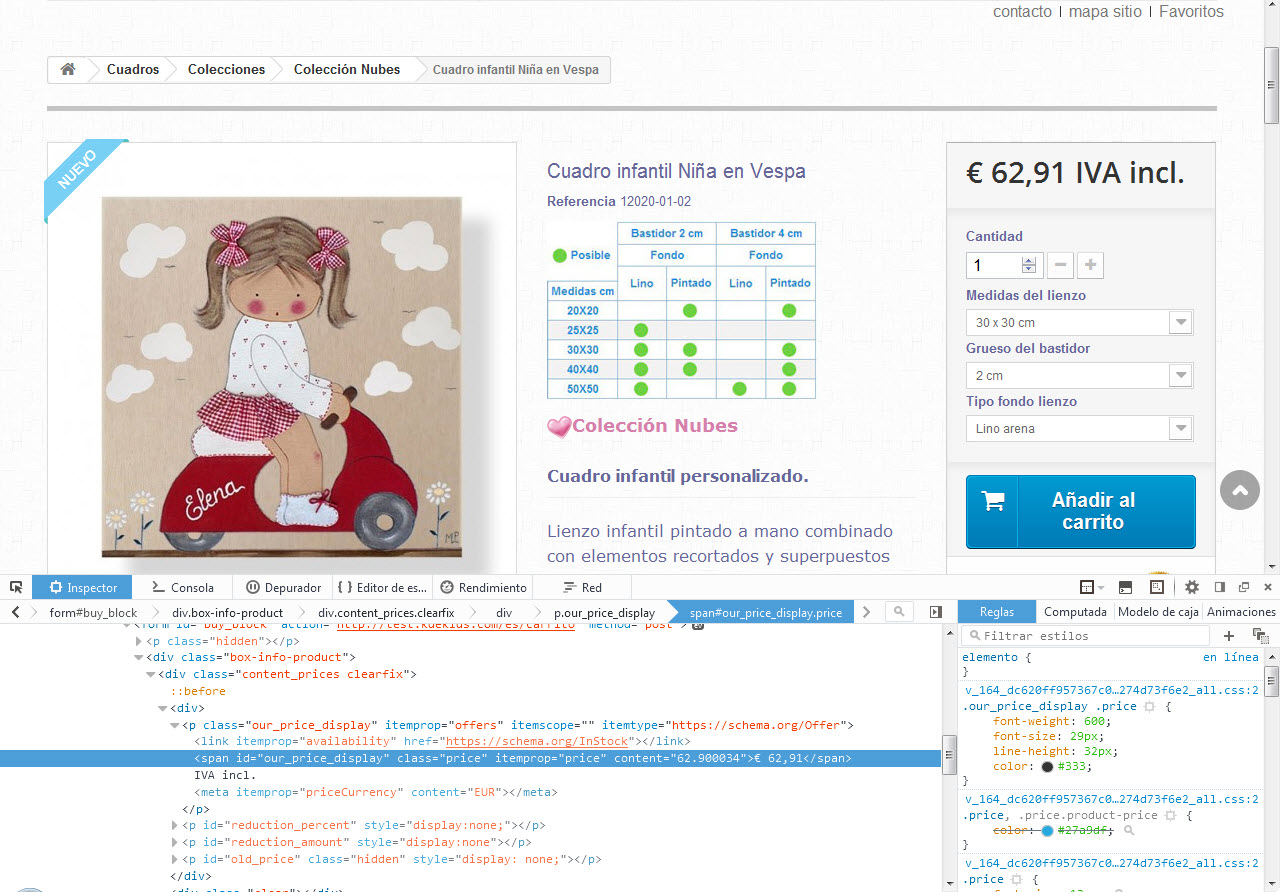Highlight elements matching .our_price_display .price selector

pyautogui.click(x=1149, y=706)
